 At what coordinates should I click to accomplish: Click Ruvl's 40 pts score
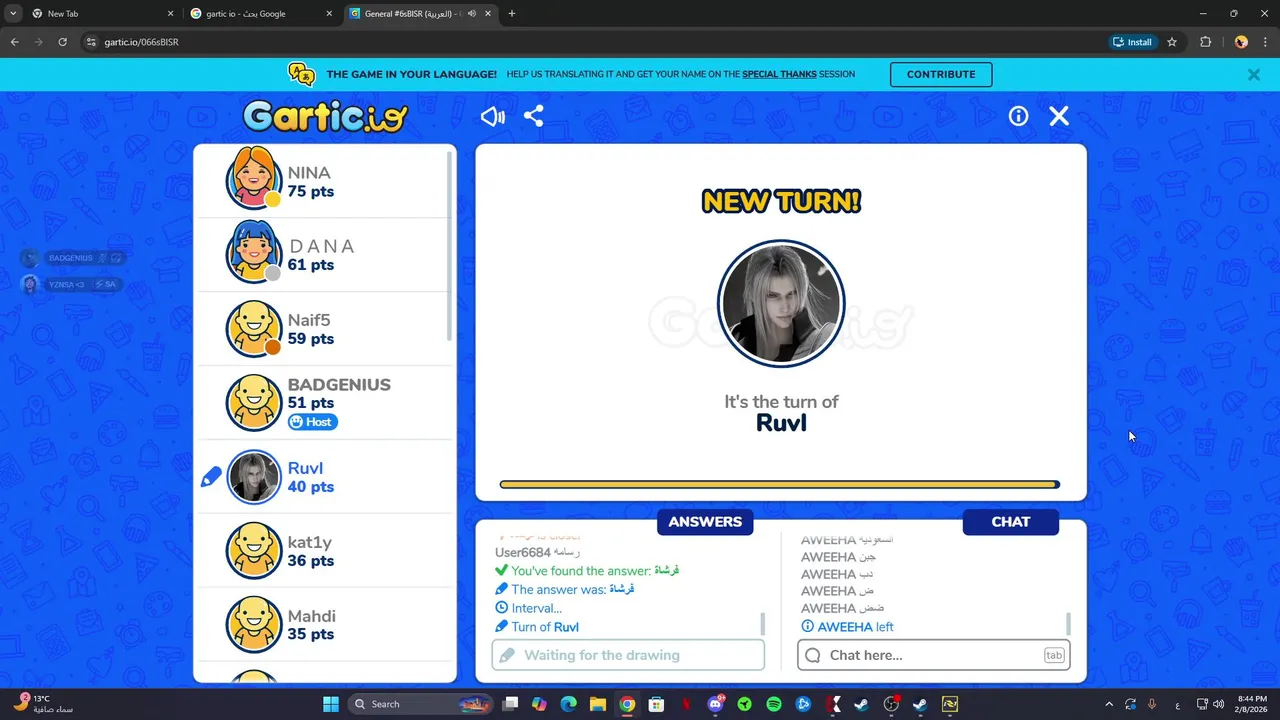tap(311, 487)
